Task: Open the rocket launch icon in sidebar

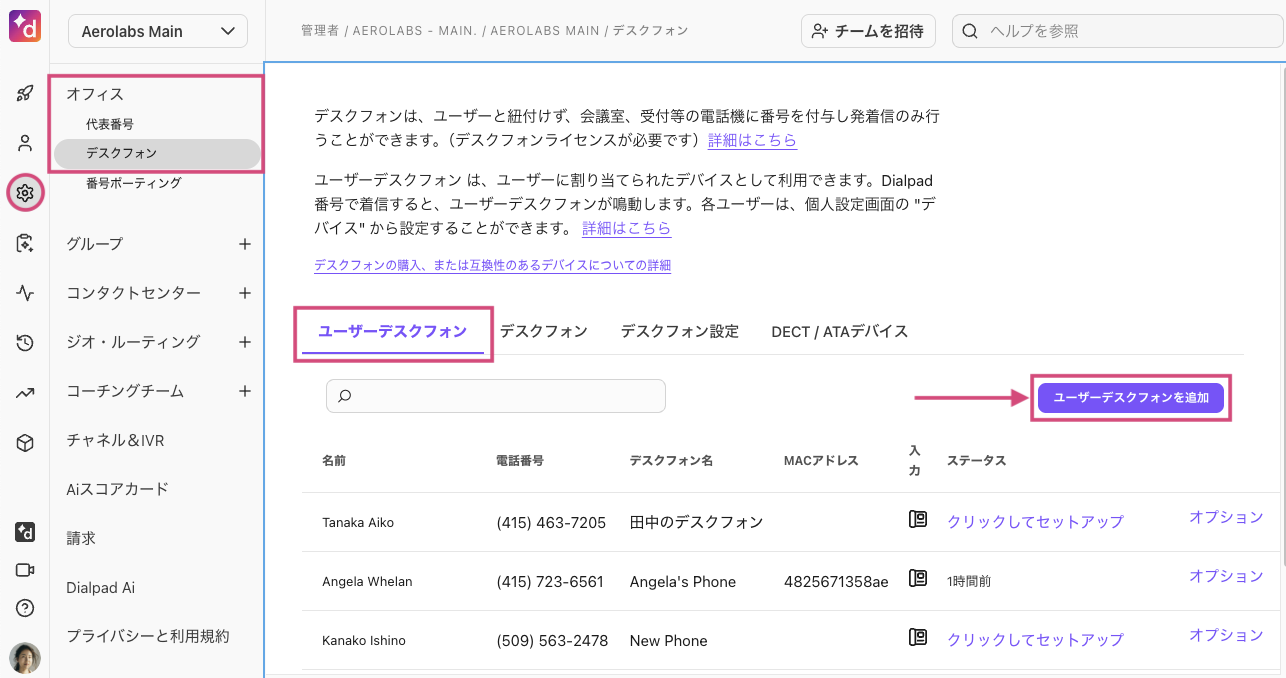Action: pos(25,94)
